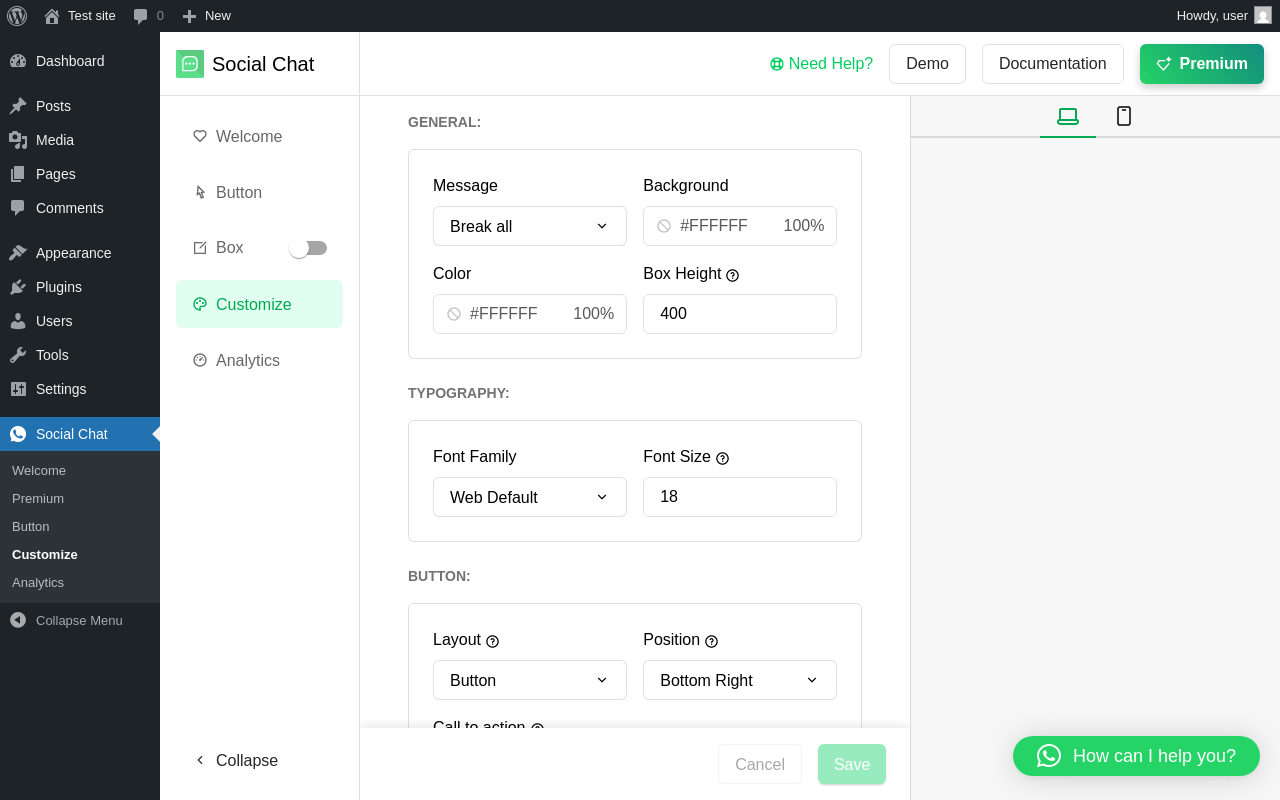
Task: Click Font Size help icon
Action: (x=723, y=458)
